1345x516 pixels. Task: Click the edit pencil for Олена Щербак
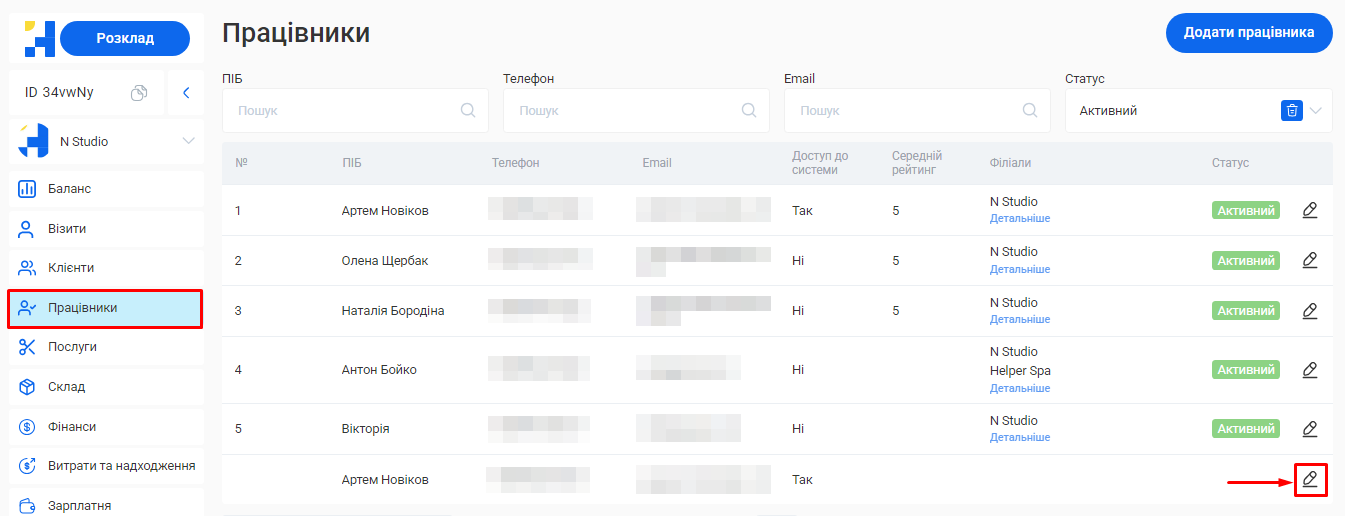pyautogui.click(x=1309, y=260)
